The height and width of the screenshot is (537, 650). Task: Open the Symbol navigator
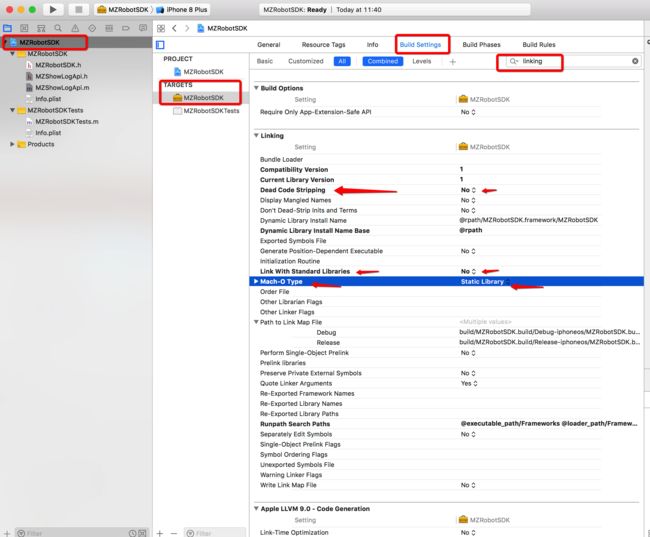click(41, 28)
